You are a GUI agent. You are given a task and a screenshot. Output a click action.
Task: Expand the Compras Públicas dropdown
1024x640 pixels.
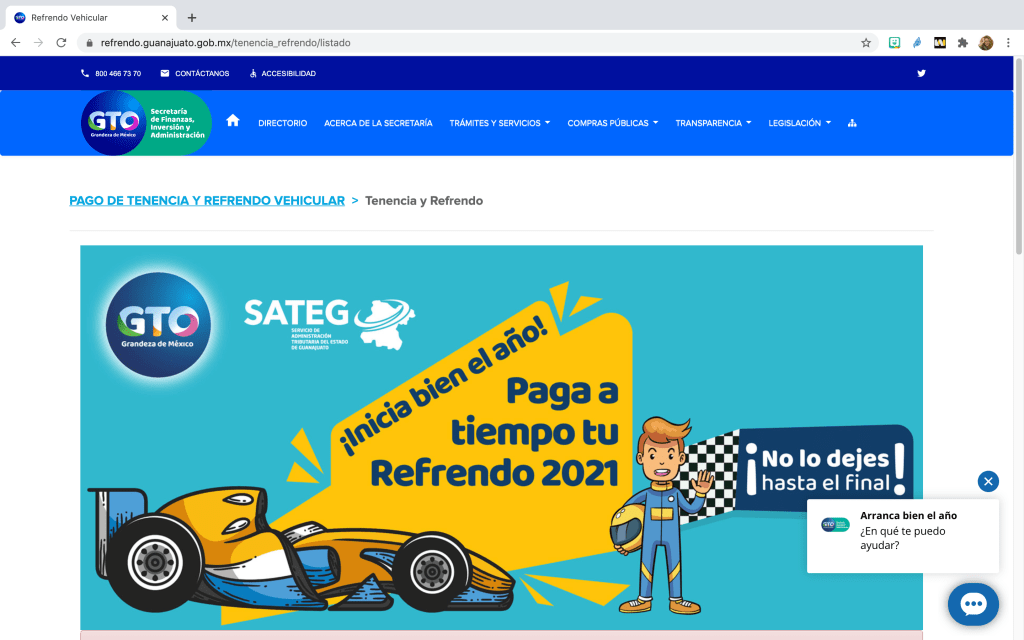tap(612, 123)
